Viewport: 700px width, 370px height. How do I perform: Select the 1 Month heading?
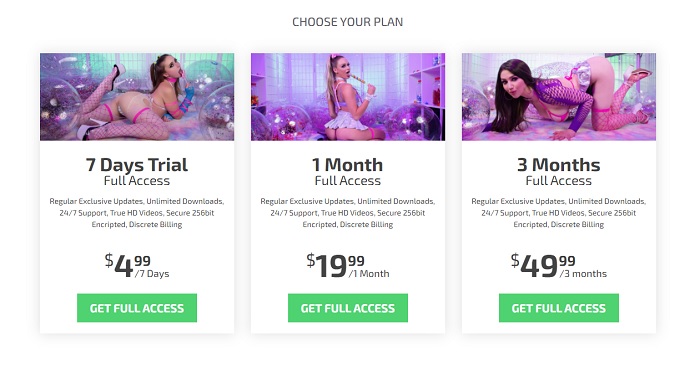348,165
